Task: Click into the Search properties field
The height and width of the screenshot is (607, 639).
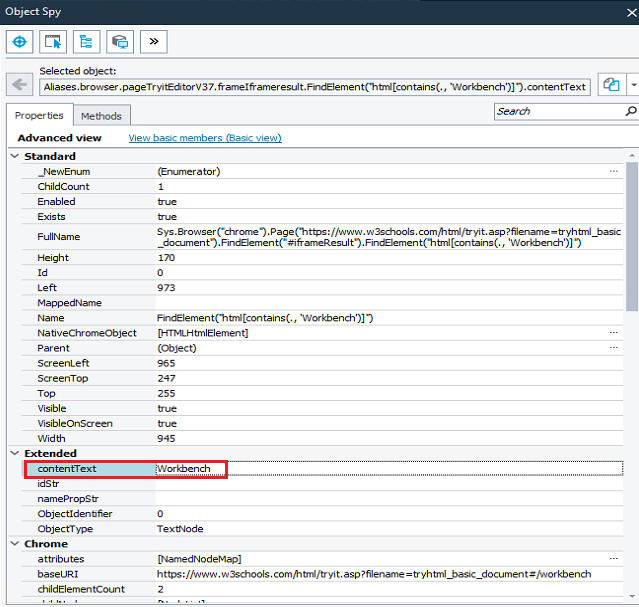Action: coord(558,111)
